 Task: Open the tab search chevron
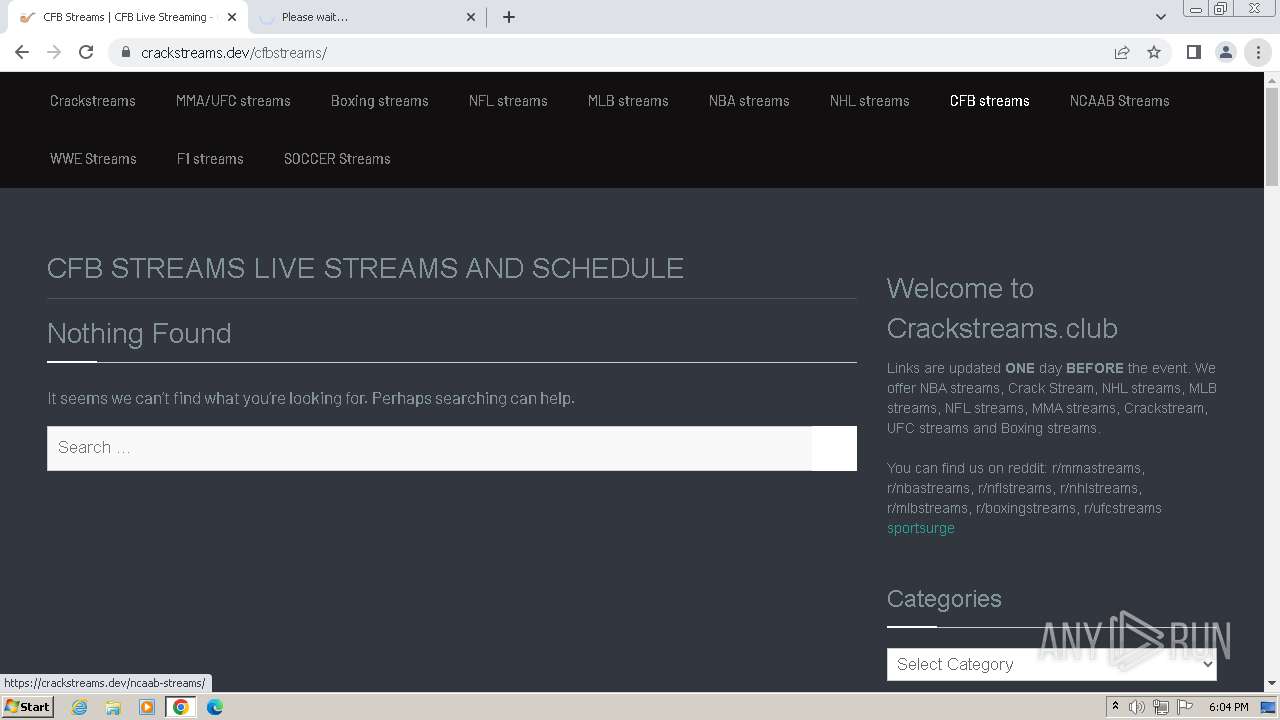click(1160, 17)
